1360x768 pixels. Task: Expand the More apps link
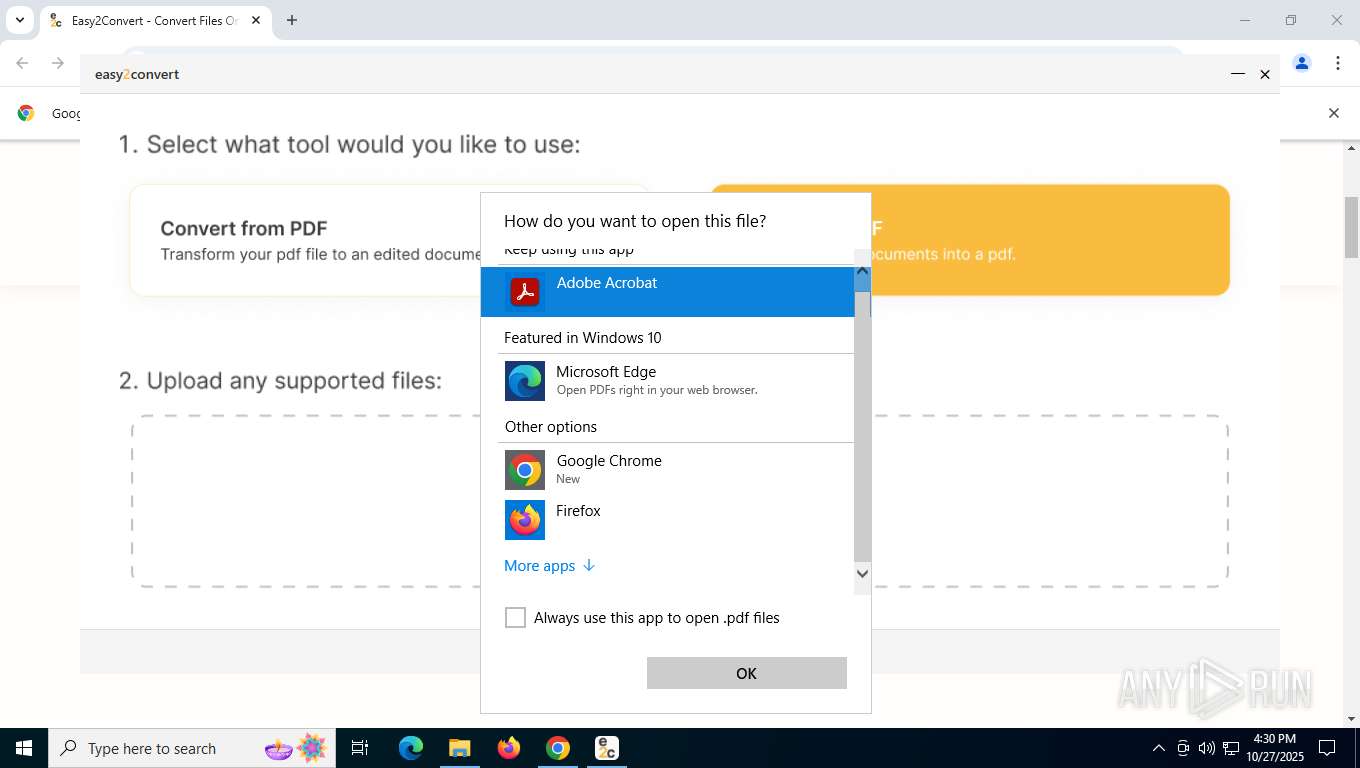point(549,566)
